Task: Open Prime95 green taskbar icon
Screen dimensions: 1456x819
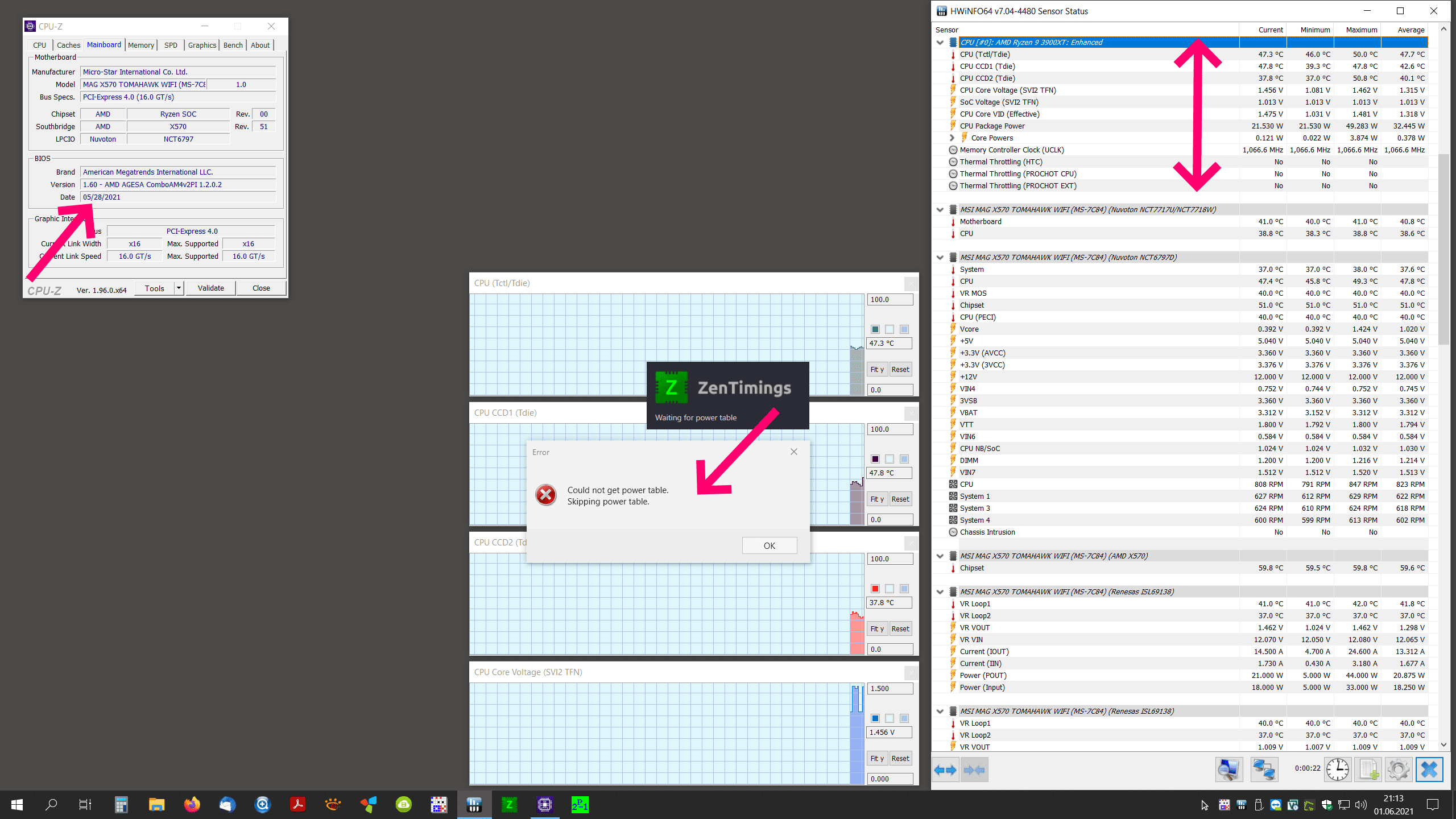Action: point(580,805)
